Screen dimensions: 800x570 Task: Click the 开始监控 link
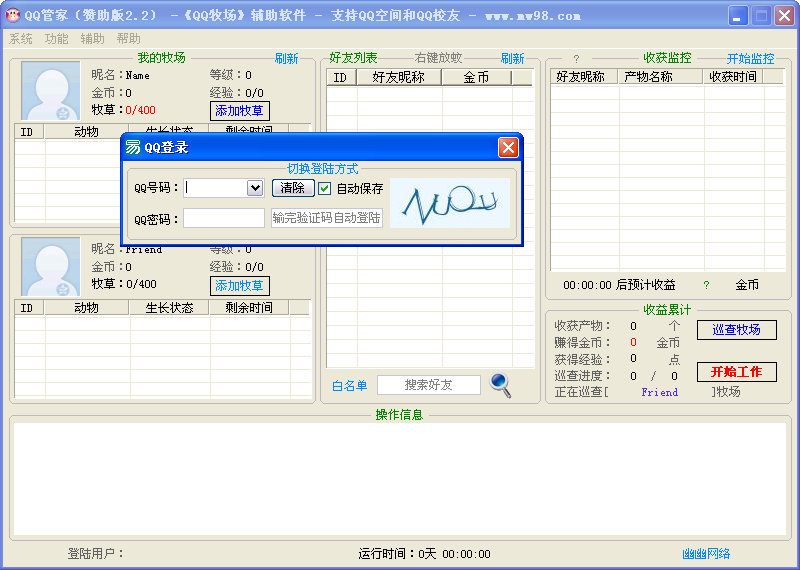750,59
